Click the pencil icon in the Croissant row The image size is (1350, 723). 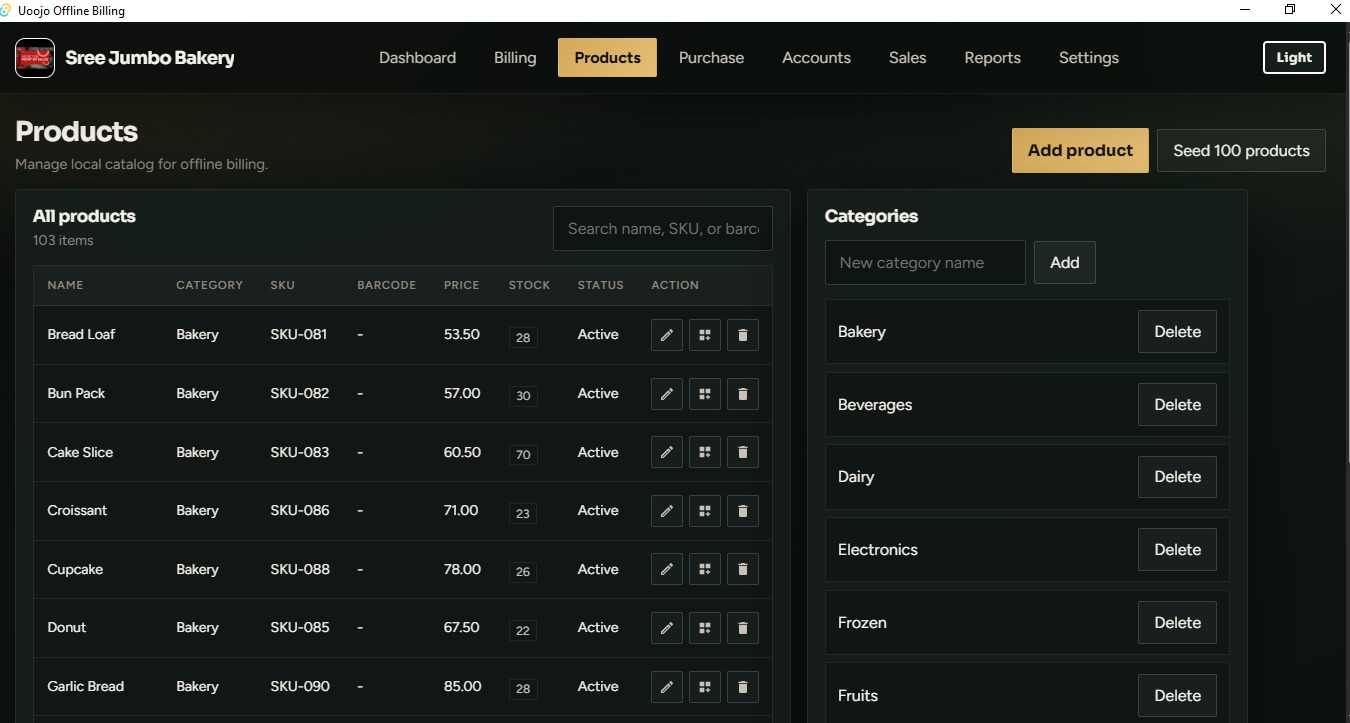pos(667,511)
